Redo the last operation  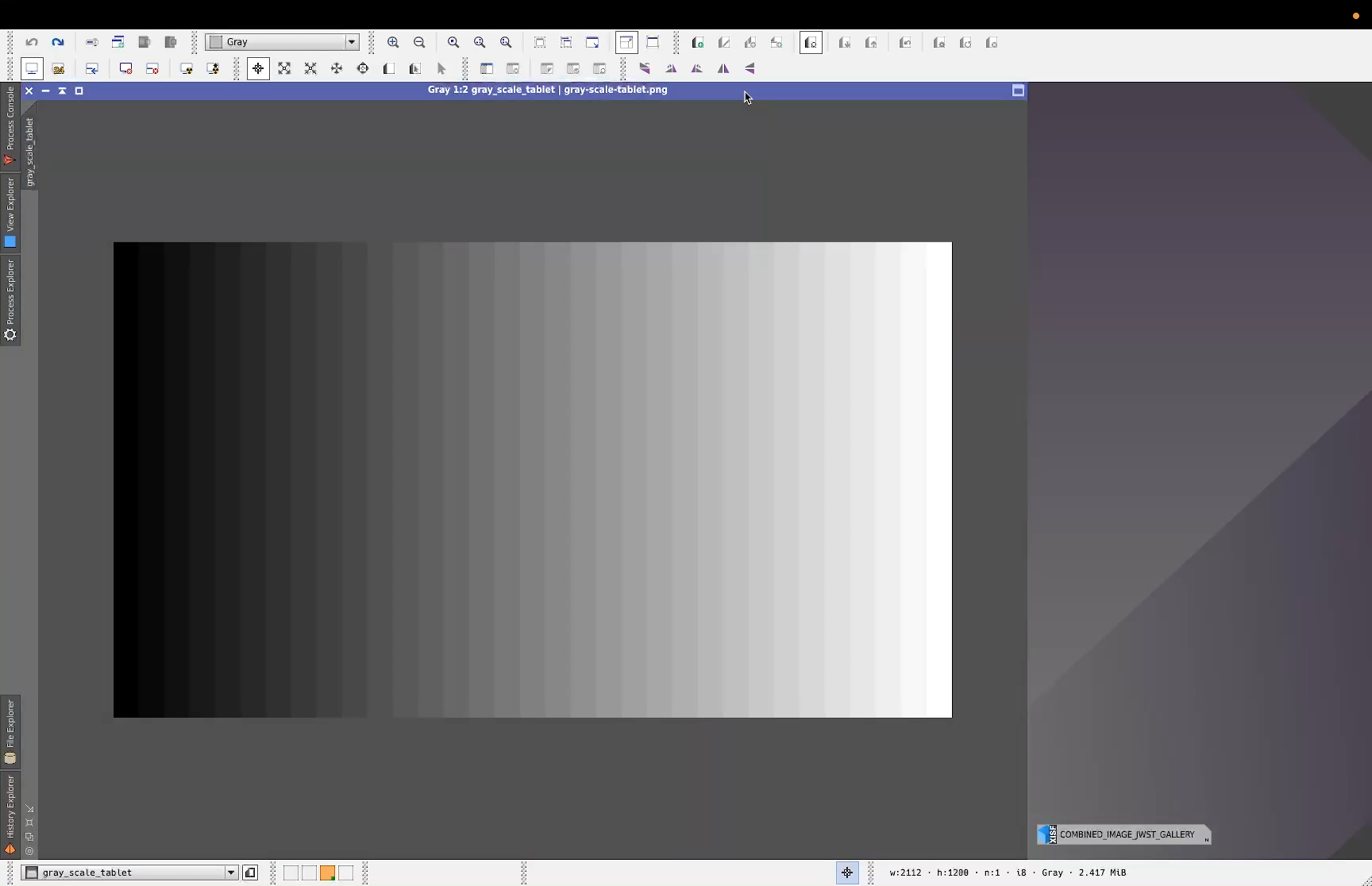point(57,42)
